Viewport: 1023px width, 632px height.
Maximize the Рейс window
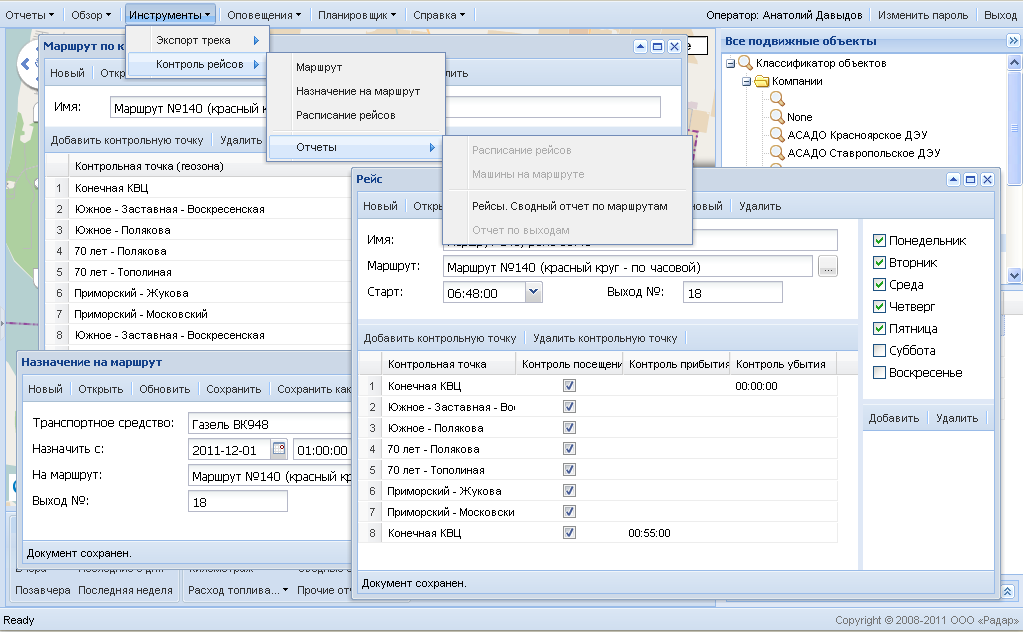click(970, 179)
